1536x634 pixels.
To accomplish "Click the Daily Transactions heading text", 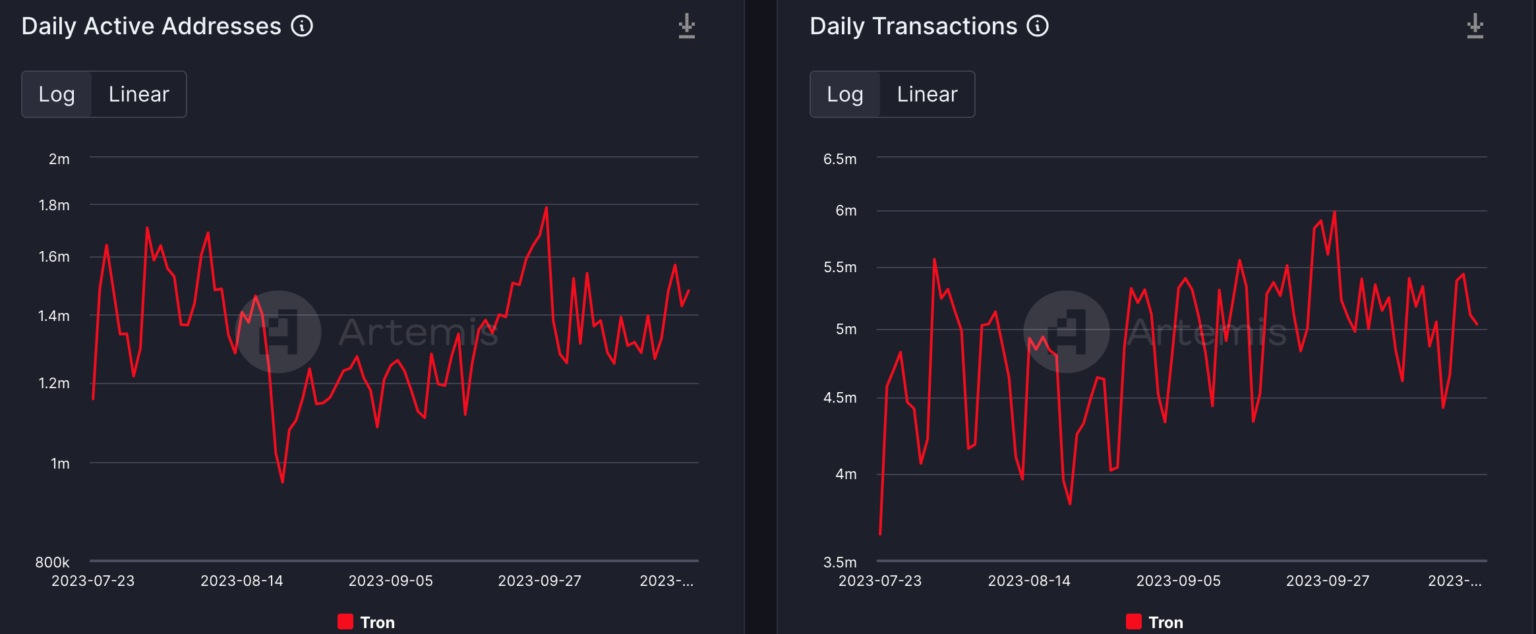I will pyautogui.click(x=913, y=26).
